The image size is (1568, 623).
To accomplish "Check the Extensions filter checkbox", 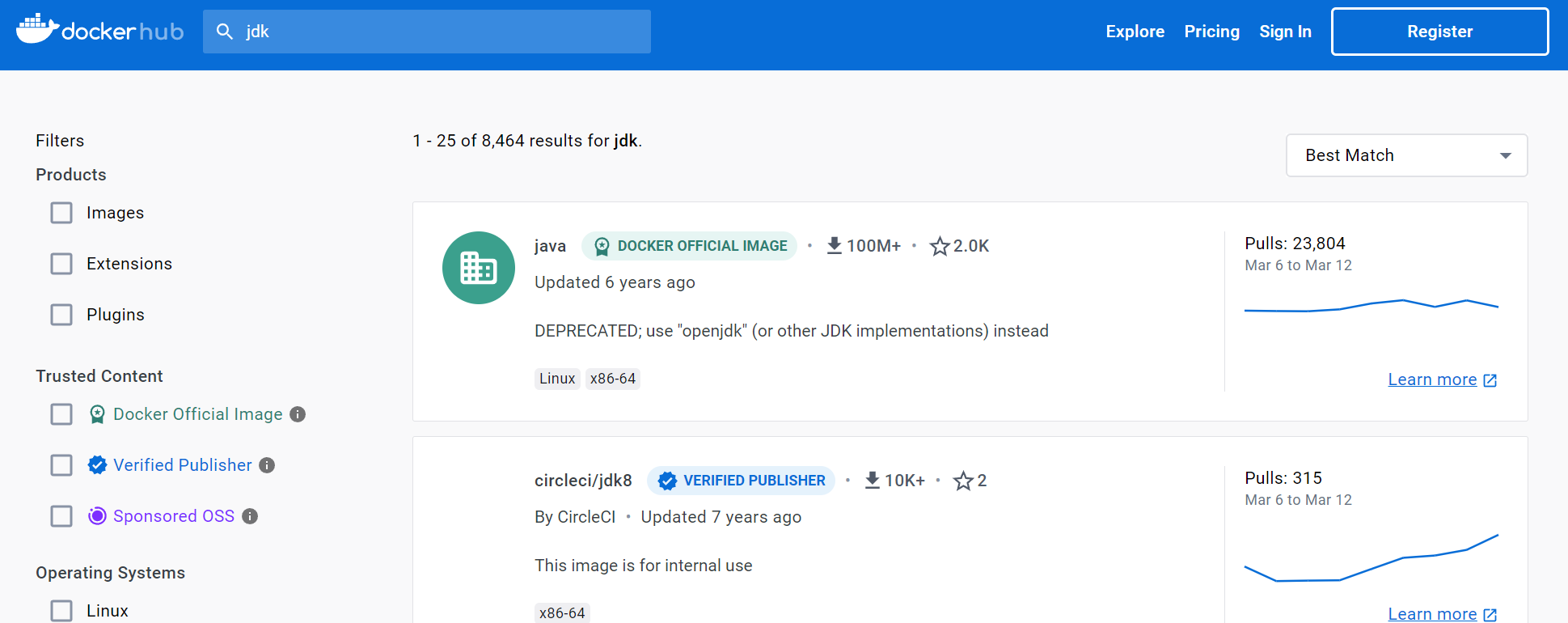I will pyautogui.click(x=61, y=264).
